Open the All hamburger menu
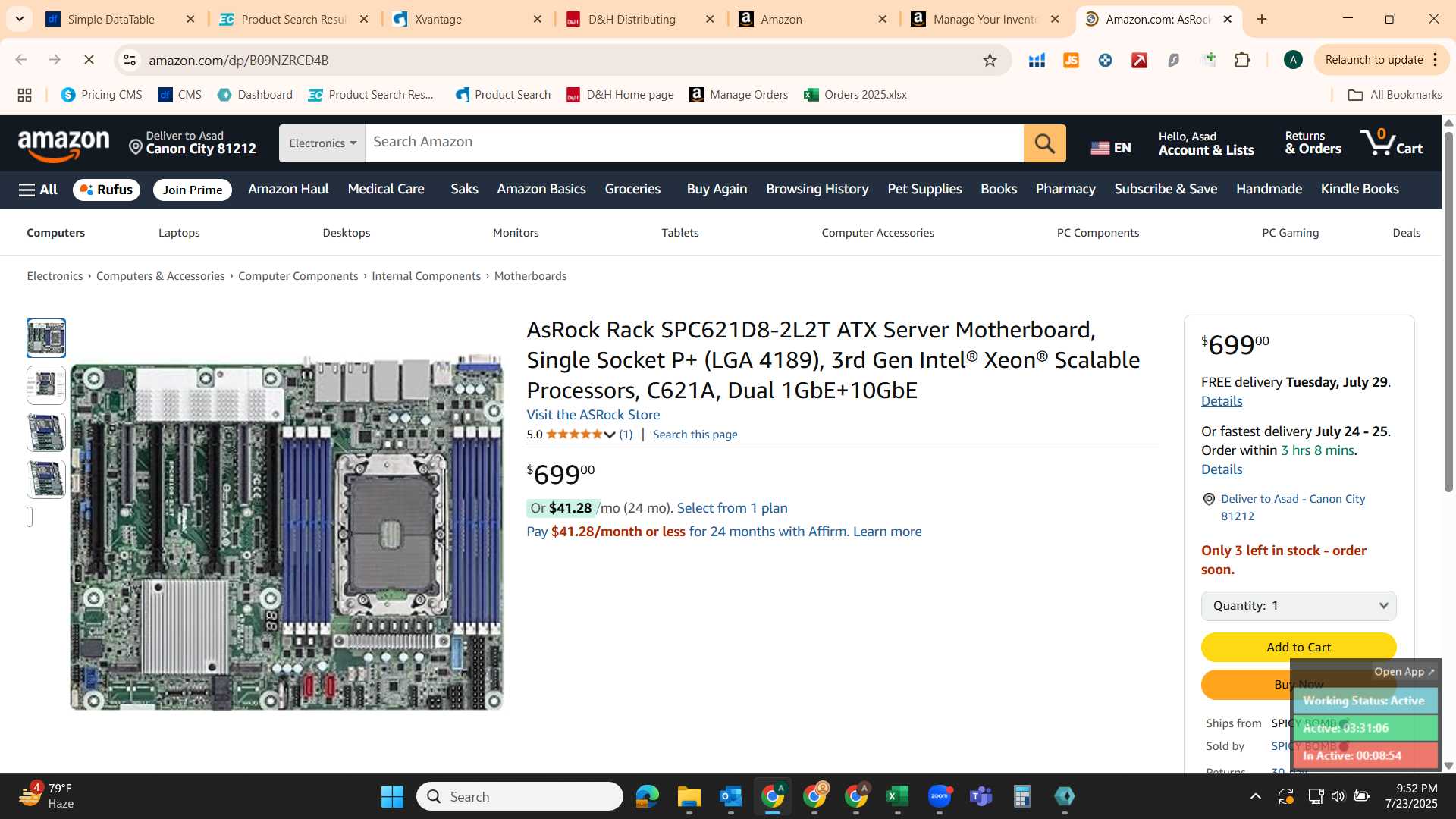 pos(38,190)
